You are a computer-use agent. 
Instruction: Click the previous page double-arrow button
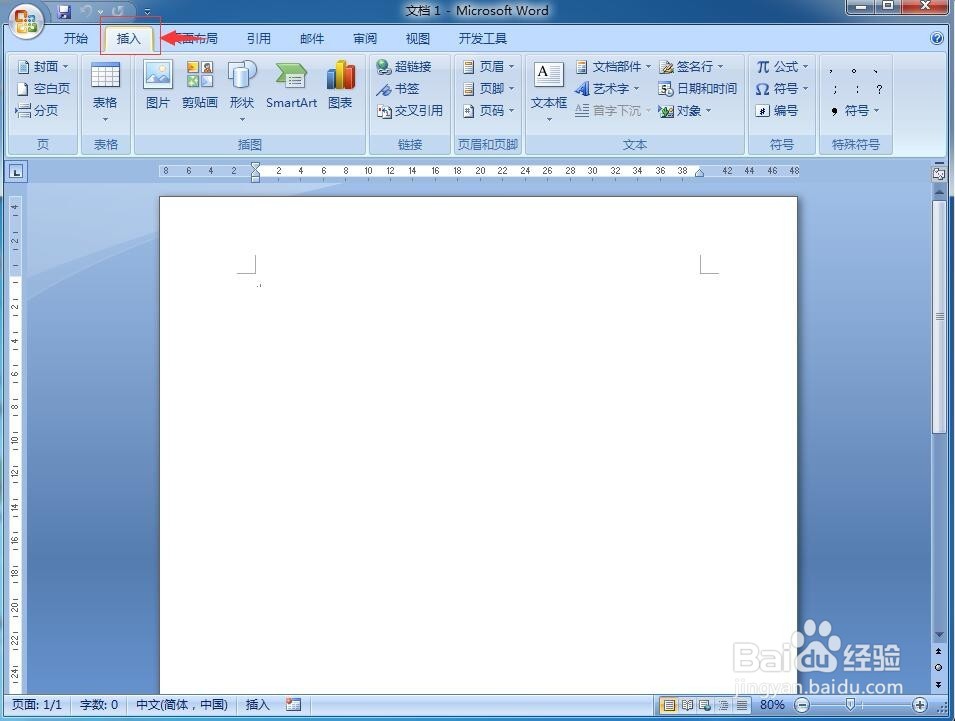click(x=939, y=652)
